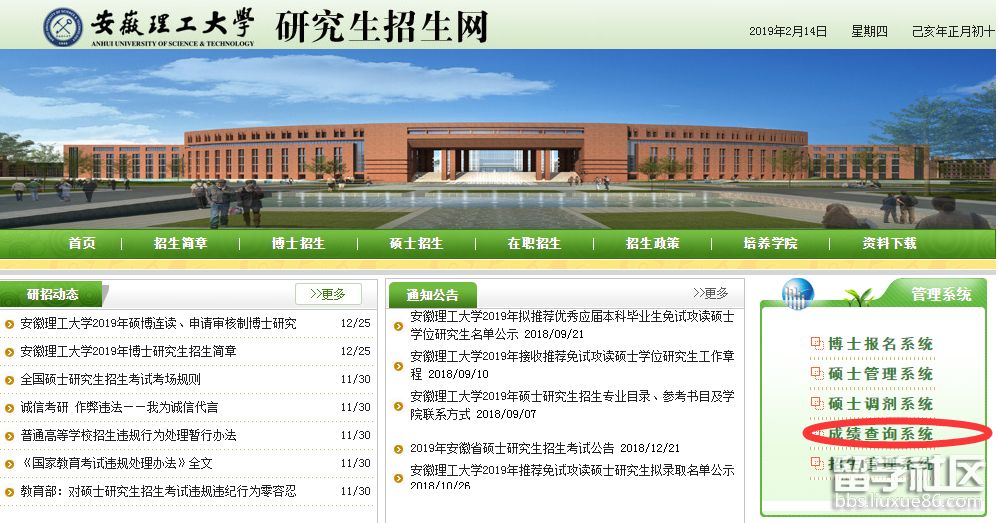Open the 成绩查询系统 link
998x523 pixels.
tap(881, 434)
